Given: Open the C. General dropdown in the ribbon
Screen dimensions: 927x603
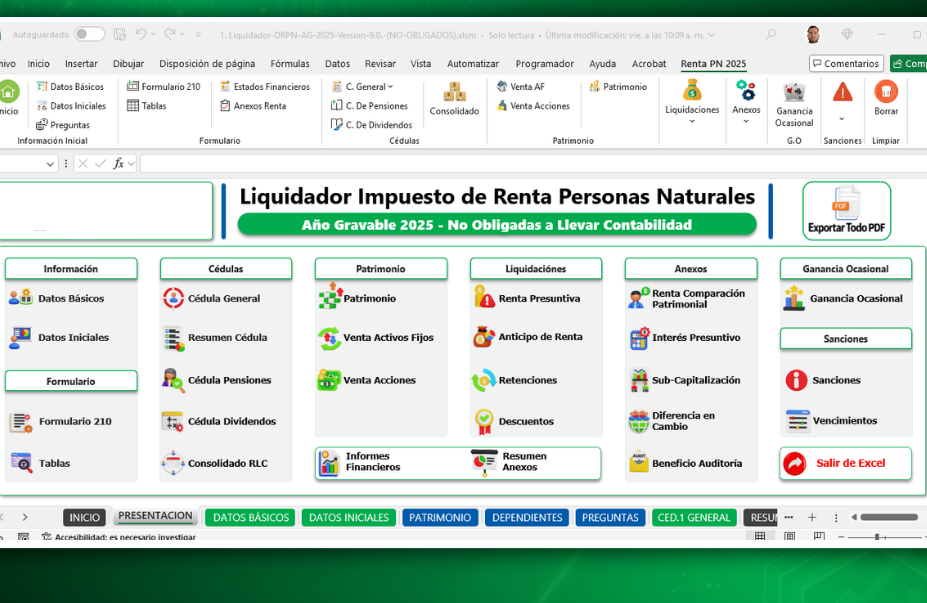Looking at the screenshot, I should click(364, 87).
